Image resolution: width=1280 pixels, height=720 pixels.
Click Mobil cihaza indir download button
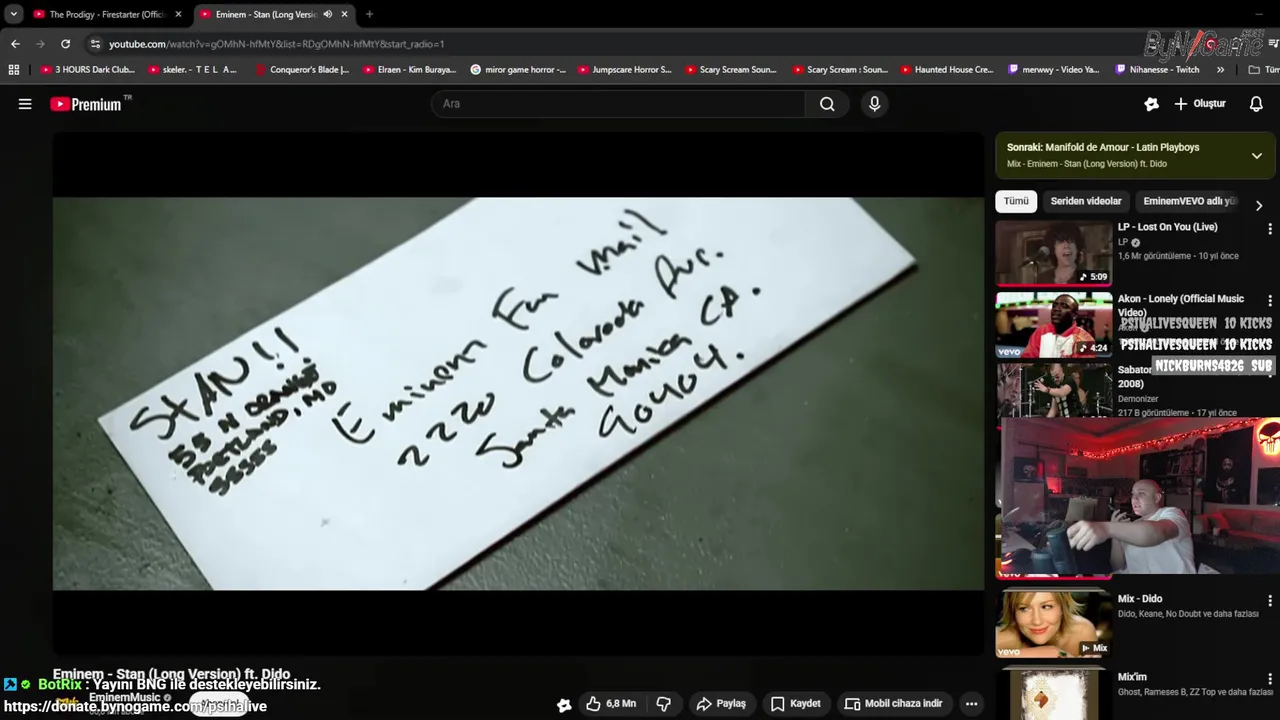[x=893, y=704]
